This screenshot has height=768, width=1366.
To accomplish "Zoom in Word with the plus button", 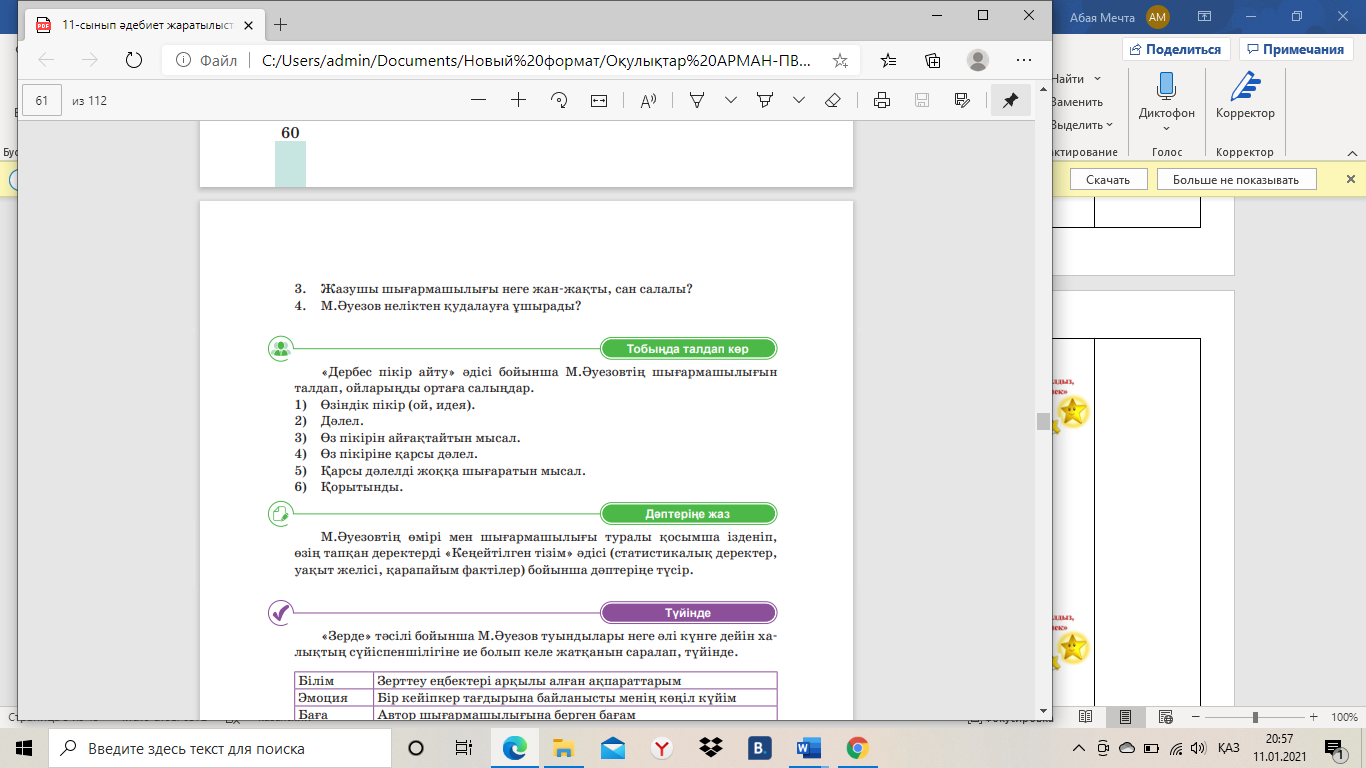I will 1313,717.
